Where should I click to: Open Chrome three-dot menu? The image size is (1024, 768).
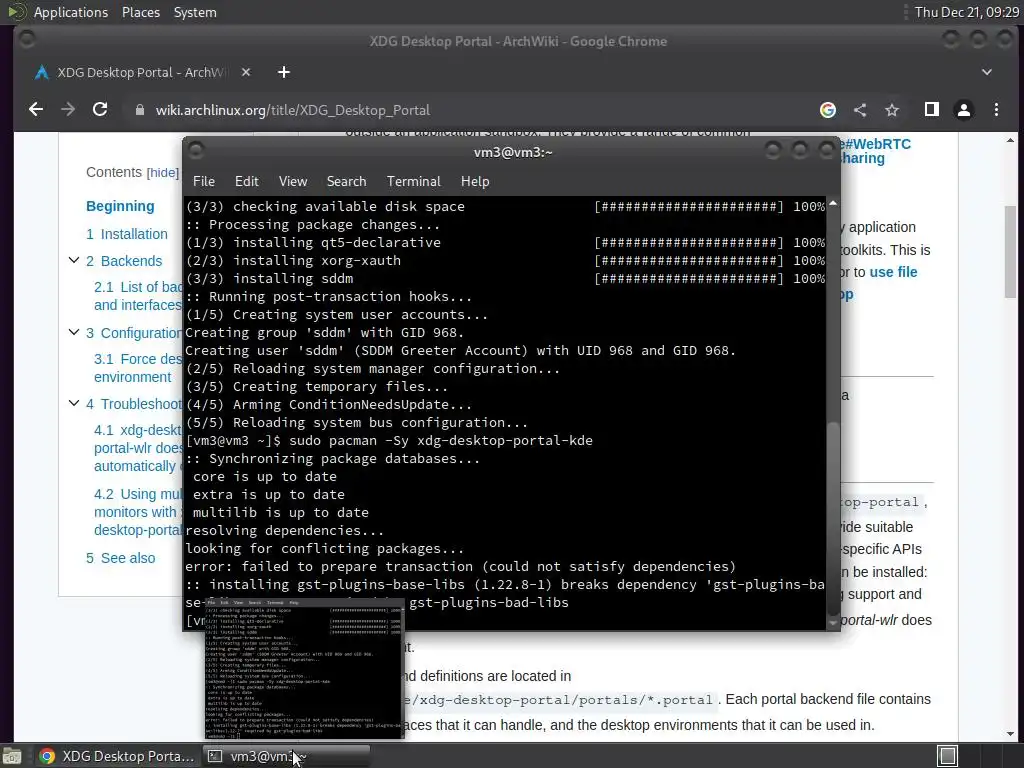click(996, 110)
